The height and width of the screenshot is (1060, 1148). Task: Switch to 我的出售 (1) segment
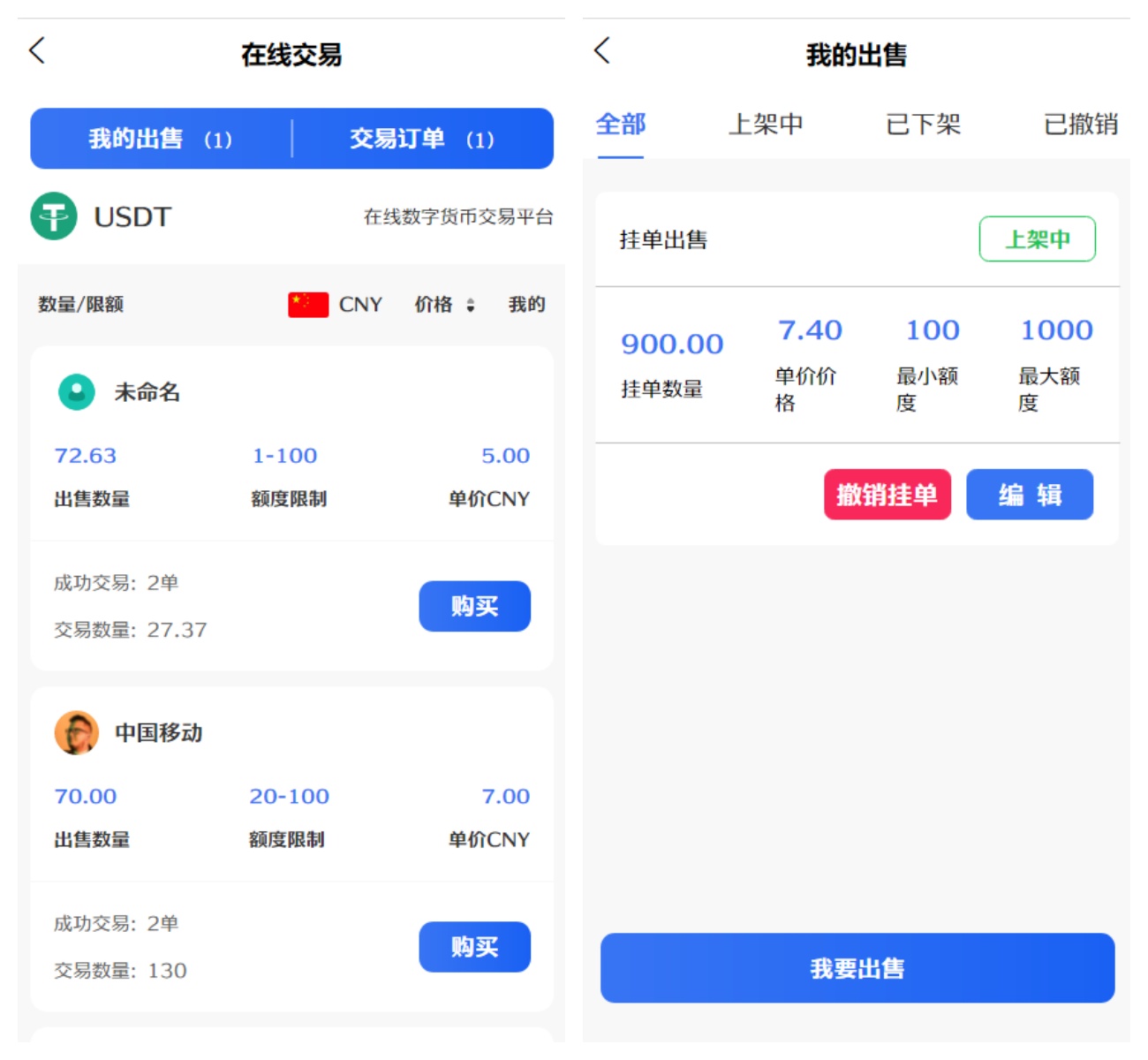[x=161, y=139]
